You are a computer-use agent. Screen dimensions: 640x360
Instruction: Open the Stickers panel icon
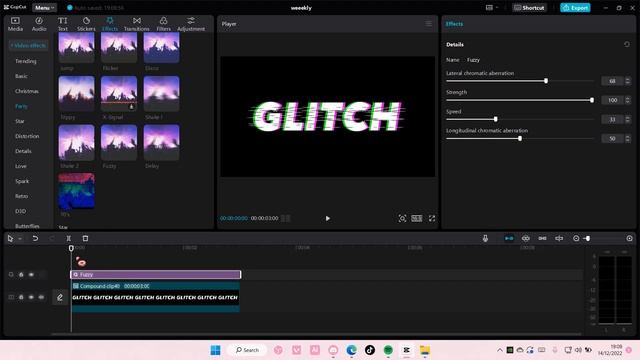86,24
